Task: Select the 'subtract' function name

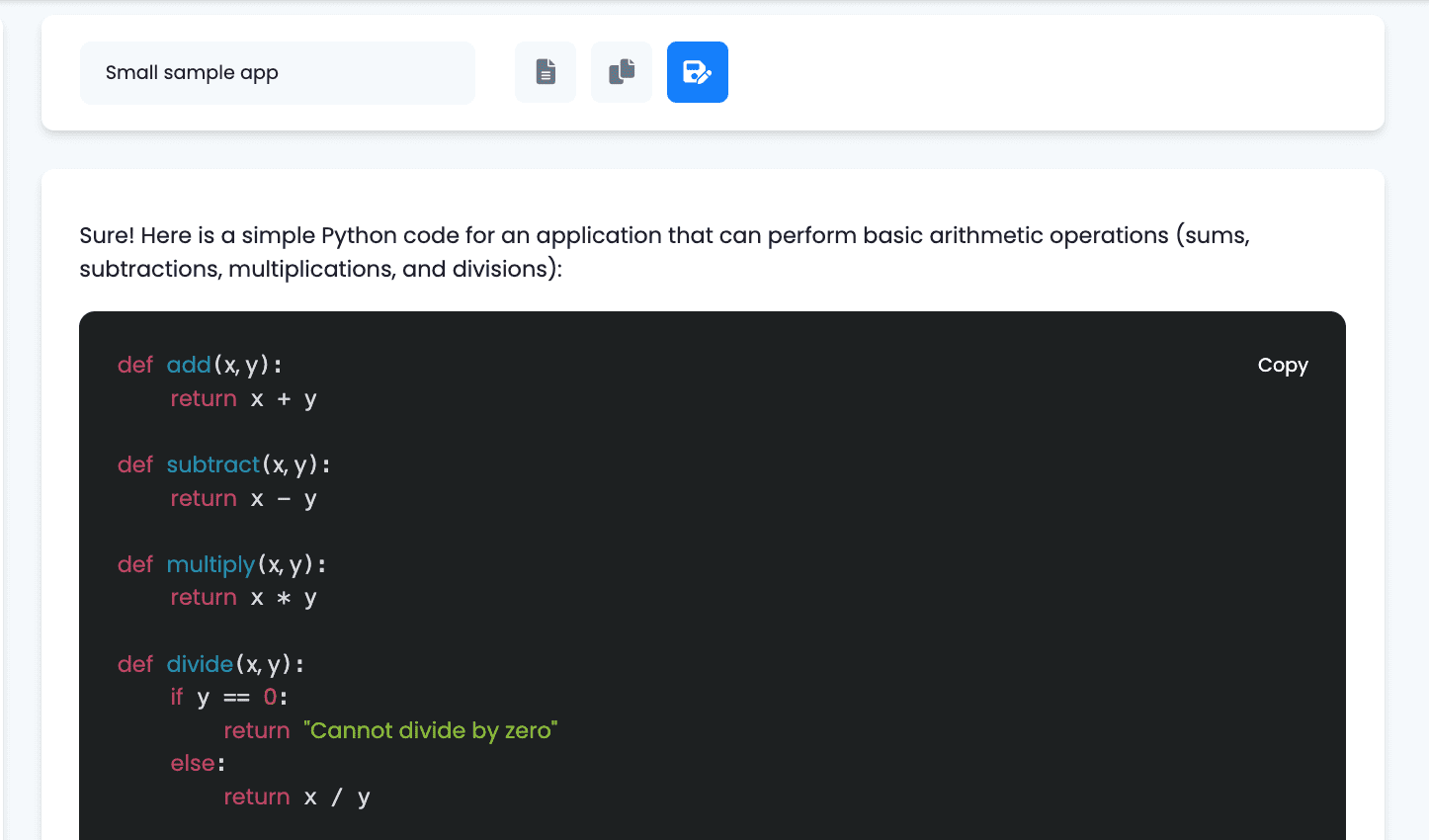Action: coord(212,464)
